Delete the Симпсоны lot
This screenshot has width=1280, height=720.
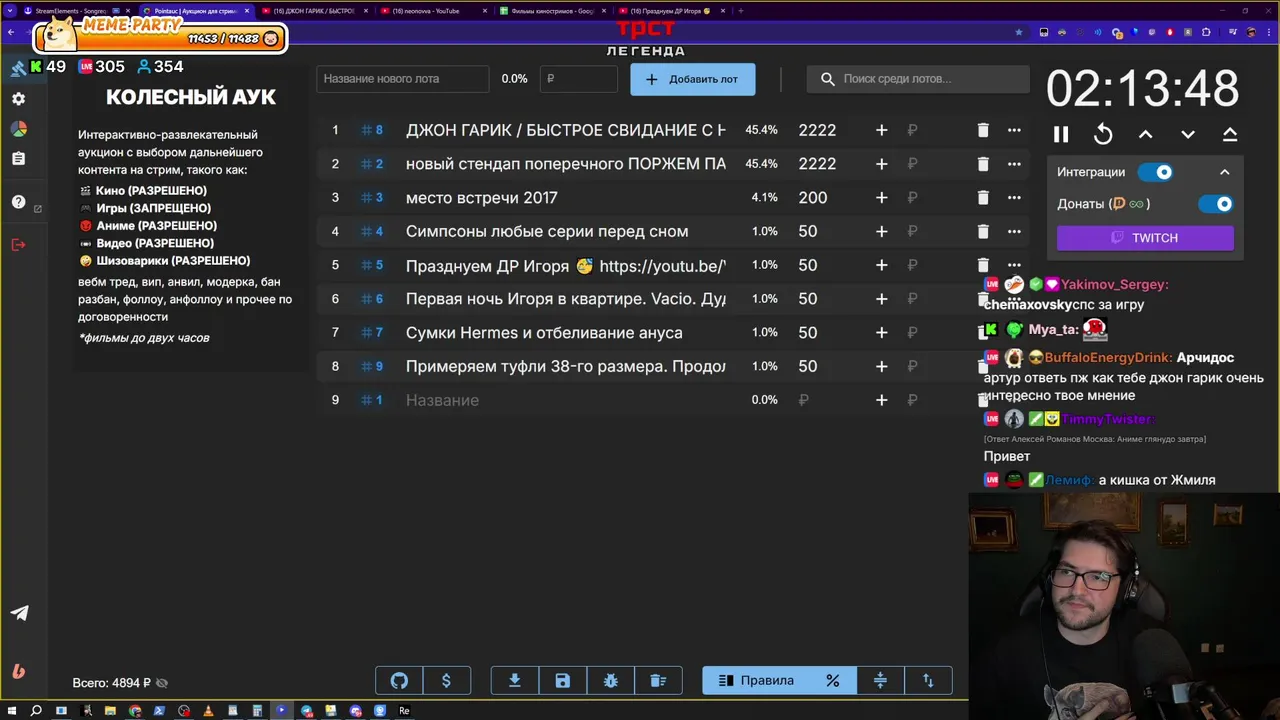983,231
